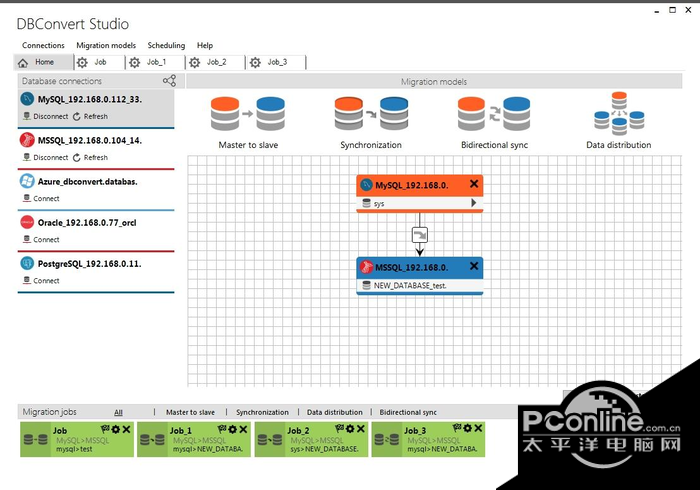Screen dimensions: 700x490
Task: Click the sync link icon between nodes
Action: click(420, 235)
